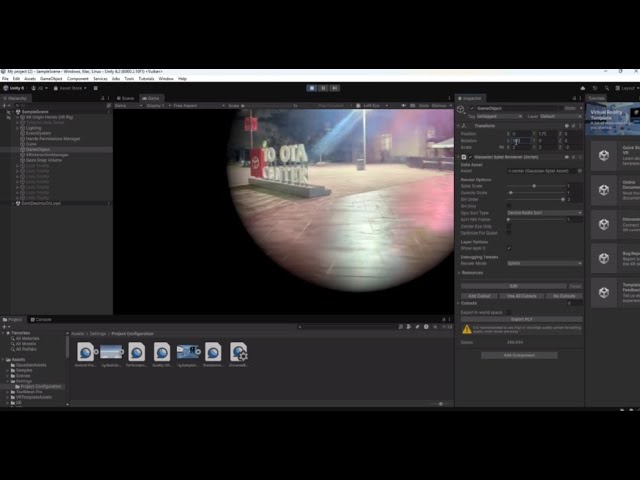Viewport: 640px width, 480px height.
Task: Expand the Lighting object in Hierarchy
Action: point(18,128)
